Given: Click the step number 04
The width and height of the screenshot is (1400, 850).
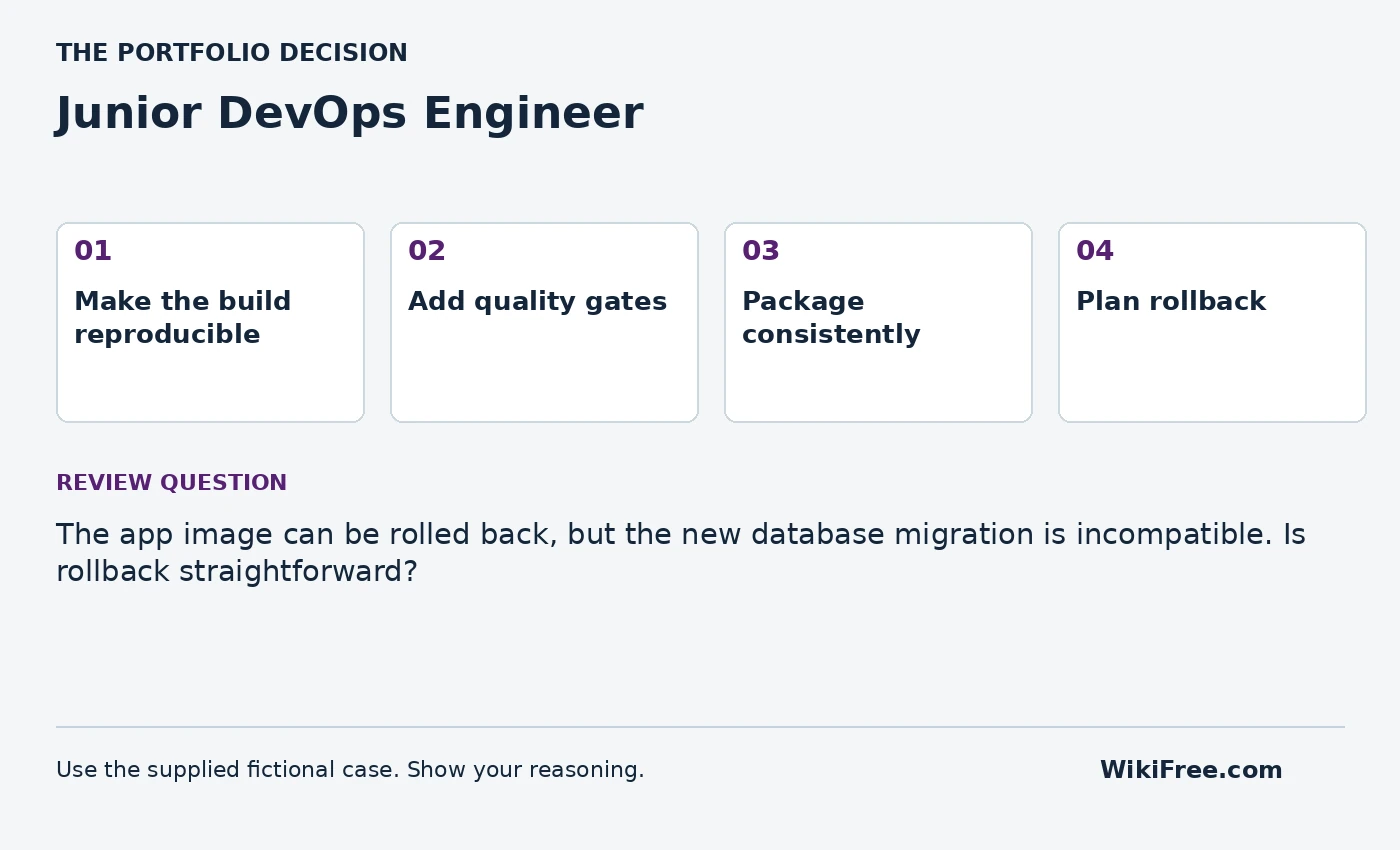Looking at the screenshot, I should [1095, 251].
